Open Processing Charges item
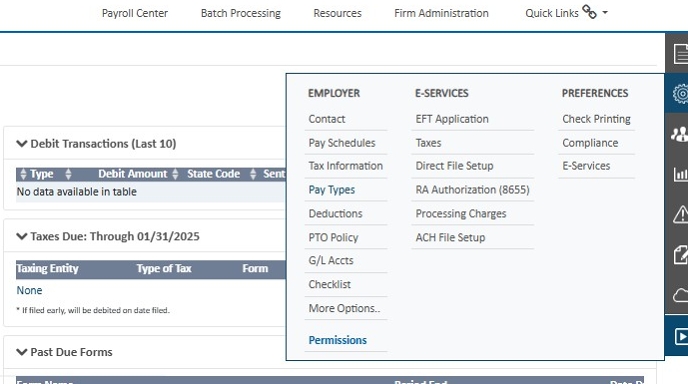Image resolution: width=688 pixels, height=384 pixels. 461,214
